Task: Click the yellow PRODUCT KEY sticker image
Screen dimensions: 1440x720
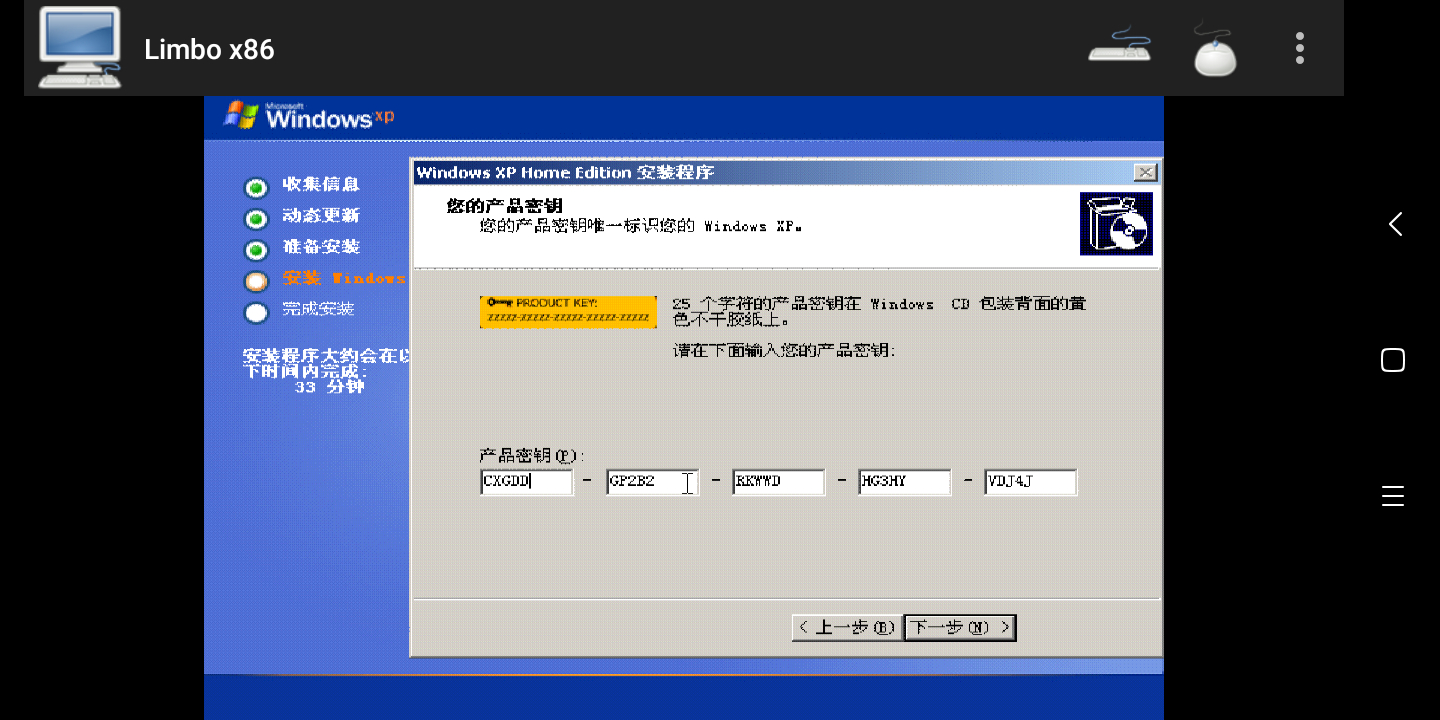Action: (568, 311)
